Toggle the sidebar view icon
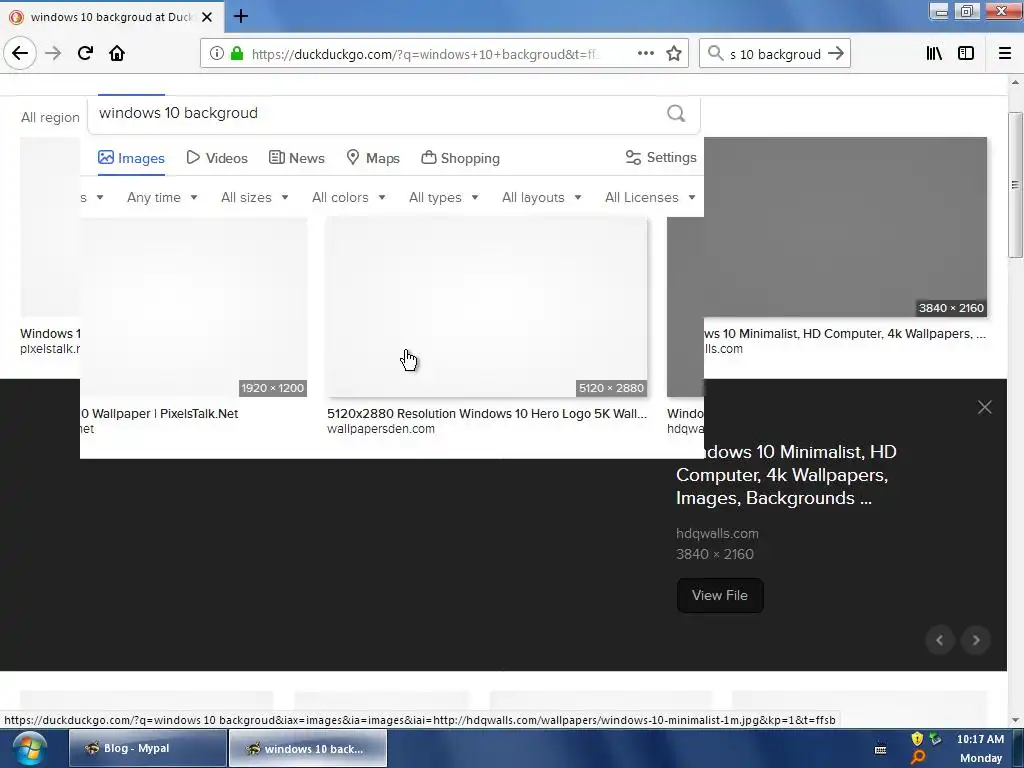Screen dimensions: 1024x768 click(x=966, y=54)
